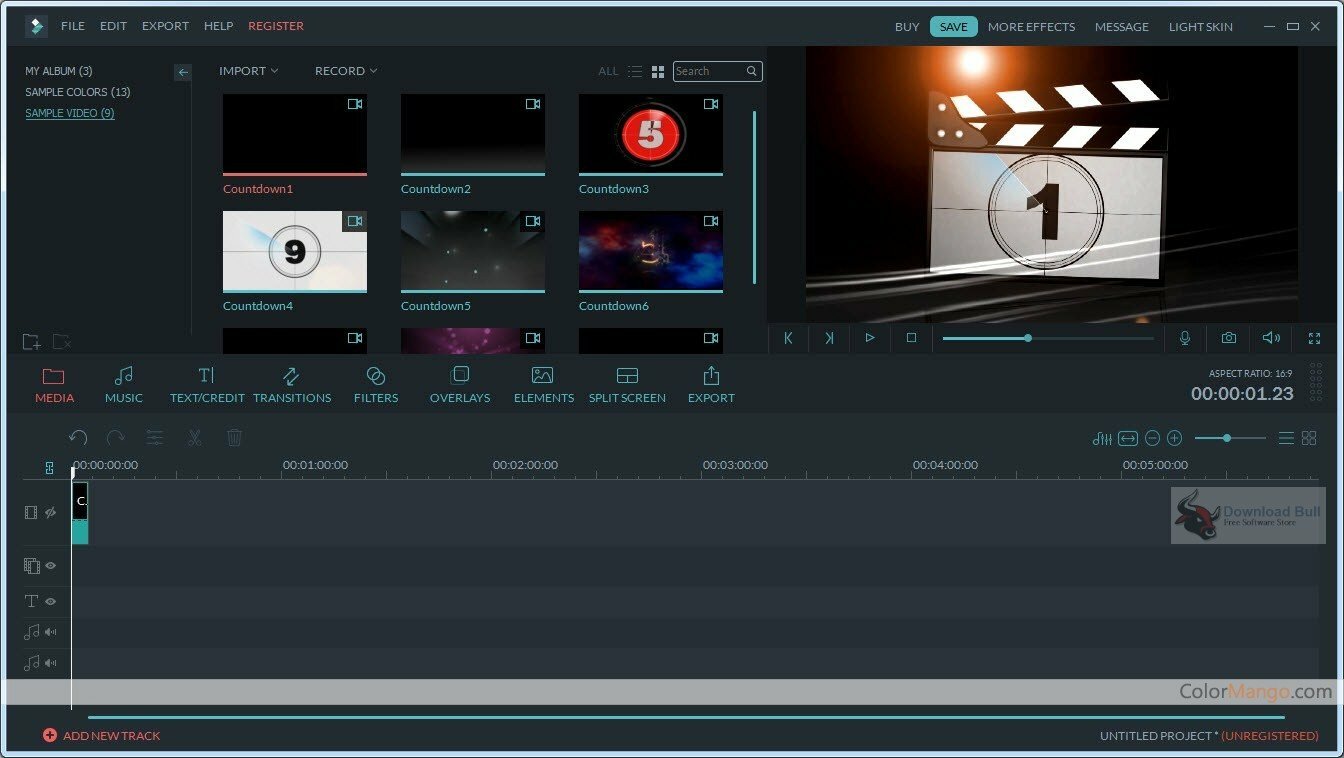Click the timeline zoom slider
The image size is (1344, 758).
tap(1230, 438)
